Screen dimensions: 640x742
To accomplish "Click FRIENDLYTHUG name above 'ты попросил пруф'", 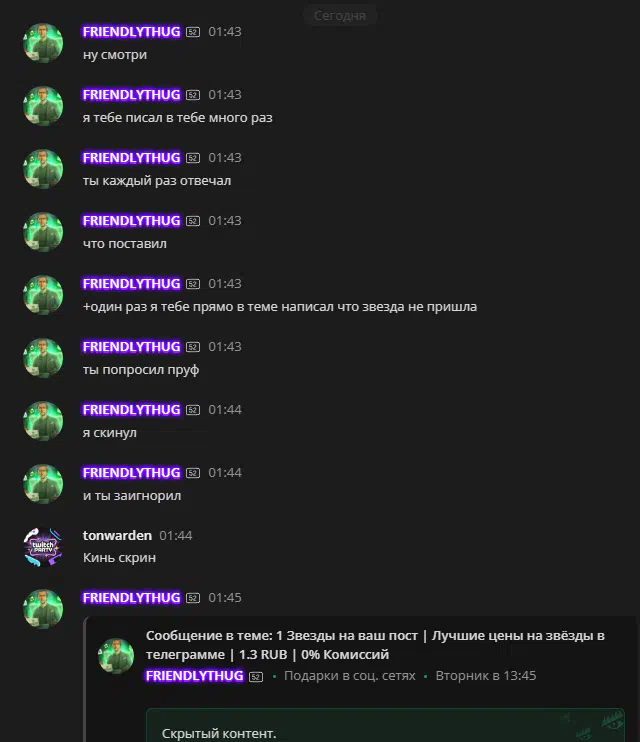I will pyautogui.click(x=132, y=347).
